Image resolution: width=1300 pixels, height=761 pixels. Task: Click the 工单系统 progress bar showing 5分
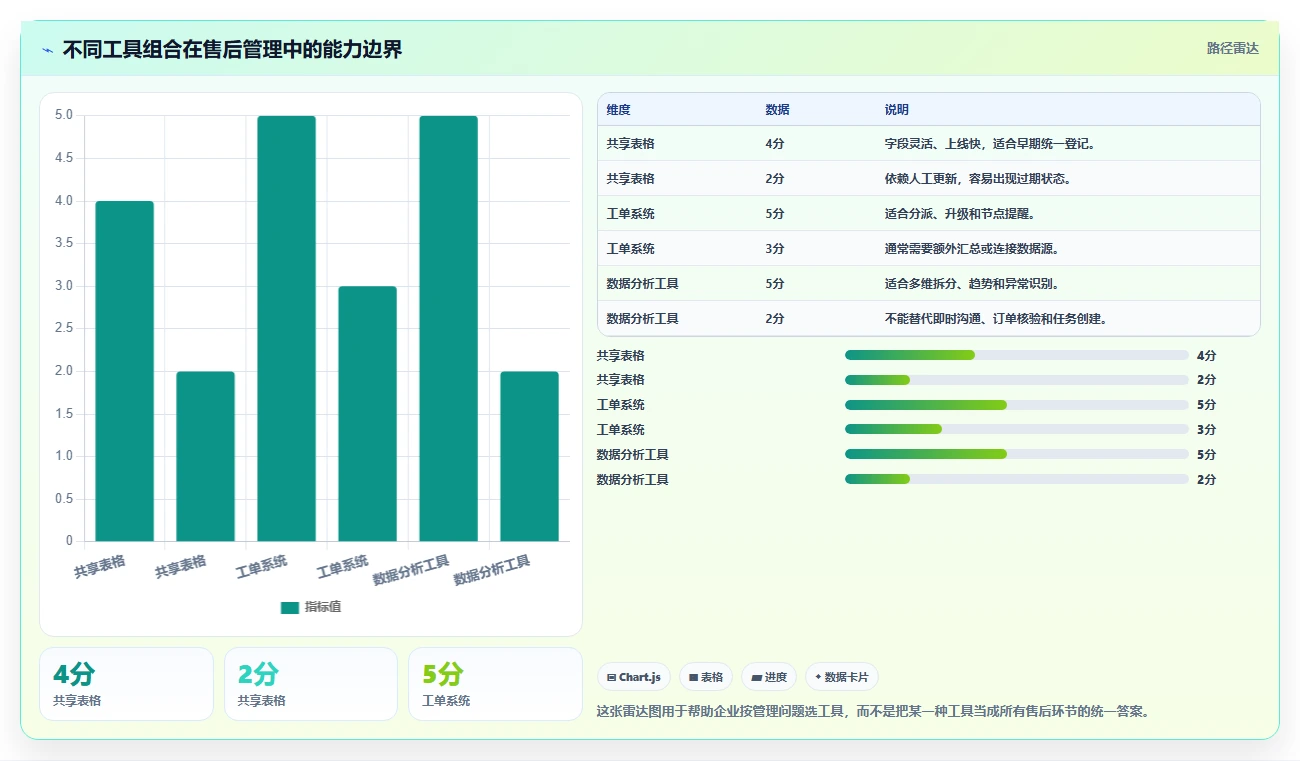coord(1016,405)
